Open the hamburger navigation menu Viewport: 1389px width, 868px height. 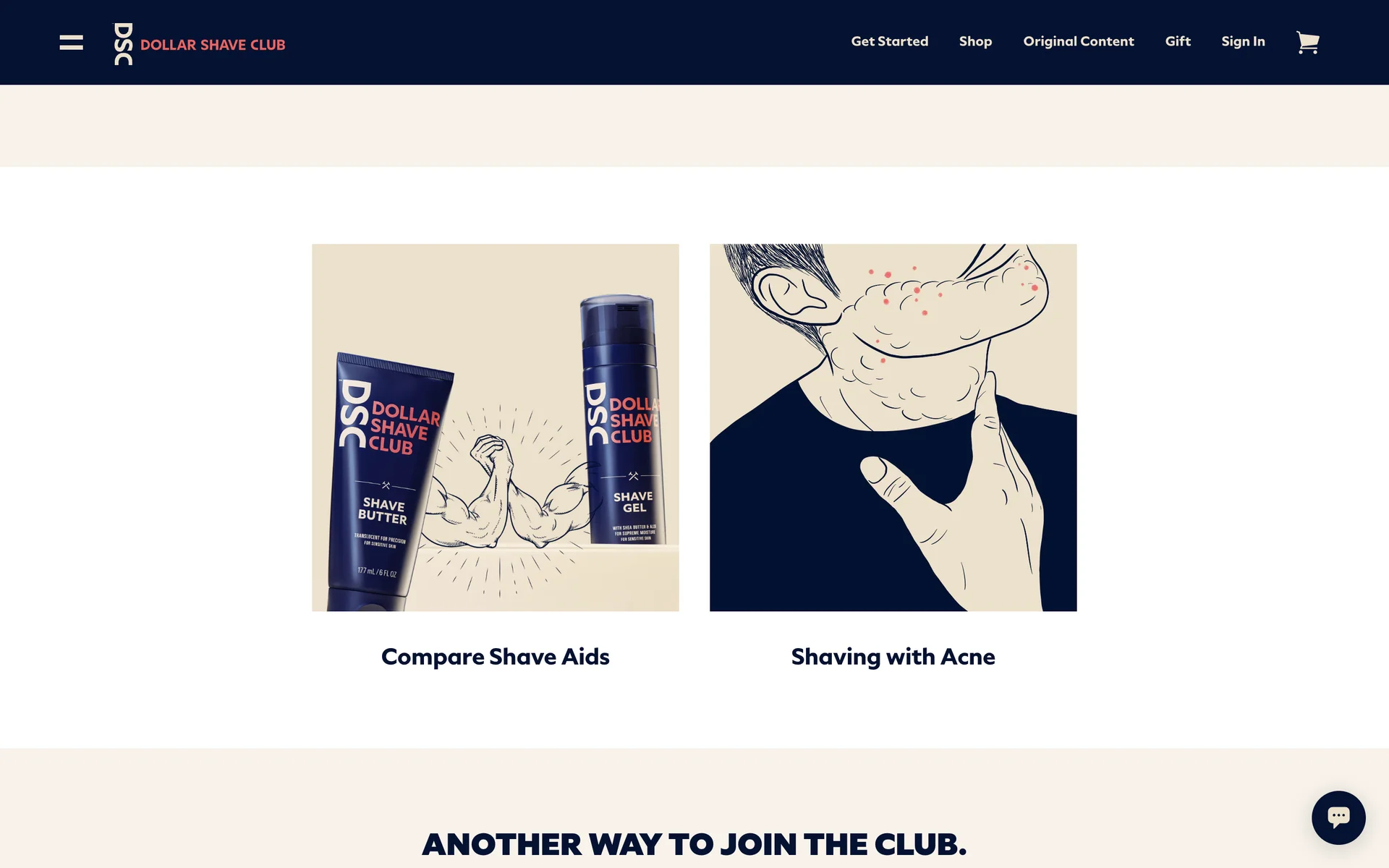(71, 43)
